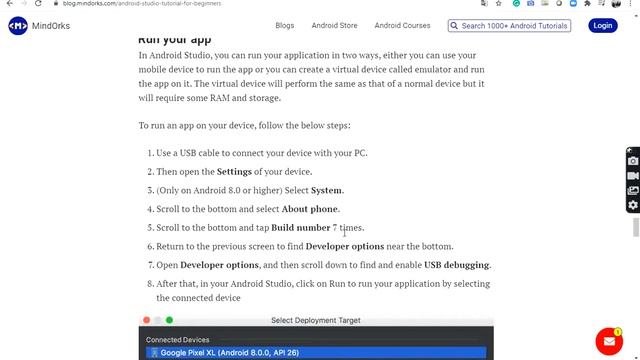This screenshot has width=640, height=360.
Task: Click the browser back arrow
Action: 10,3
